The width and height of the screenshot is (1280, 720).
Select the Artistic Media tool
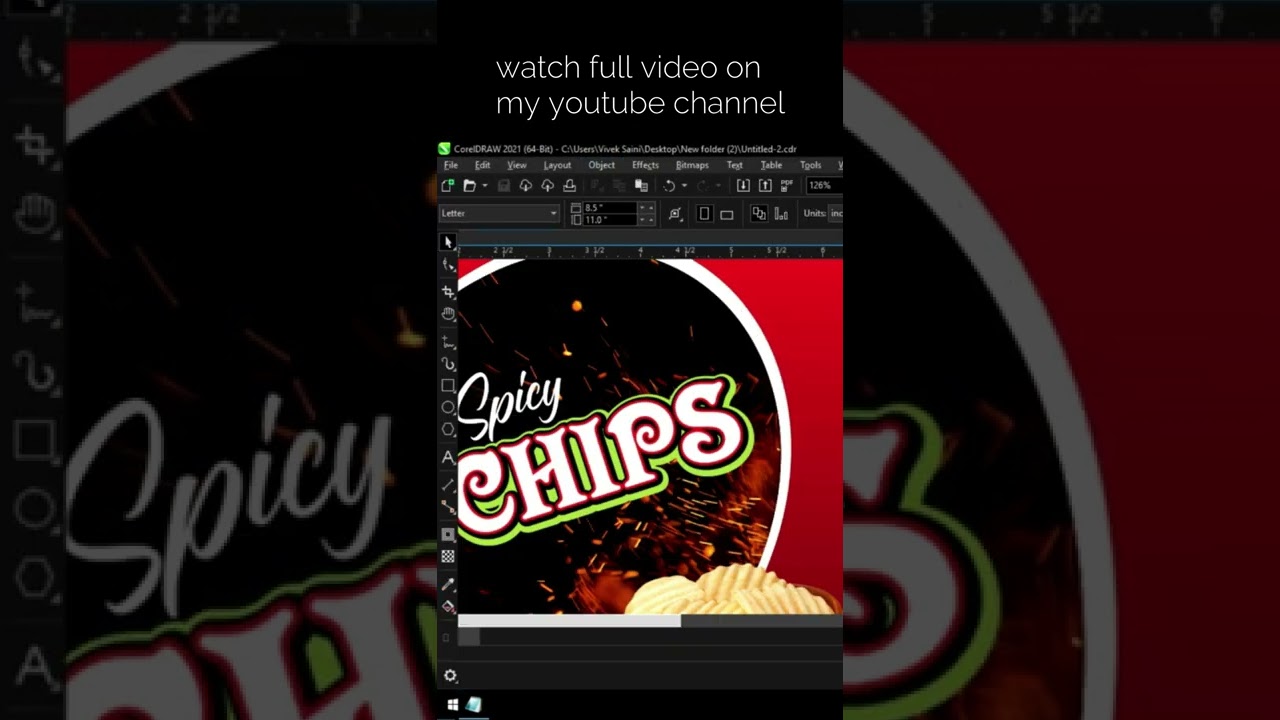(x=448, y=365)
